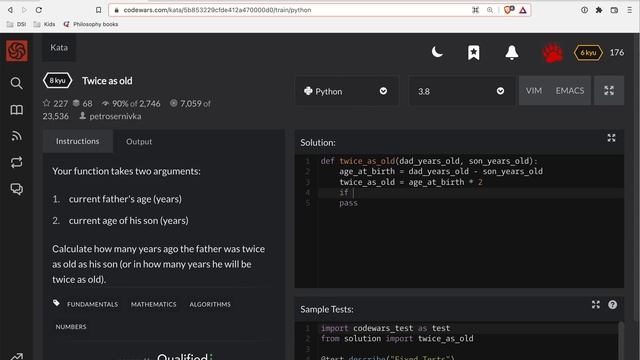Open the Philosophy books bookmark
The height and width of the screenshot is (360, 640).
click(x=91, y=24)
